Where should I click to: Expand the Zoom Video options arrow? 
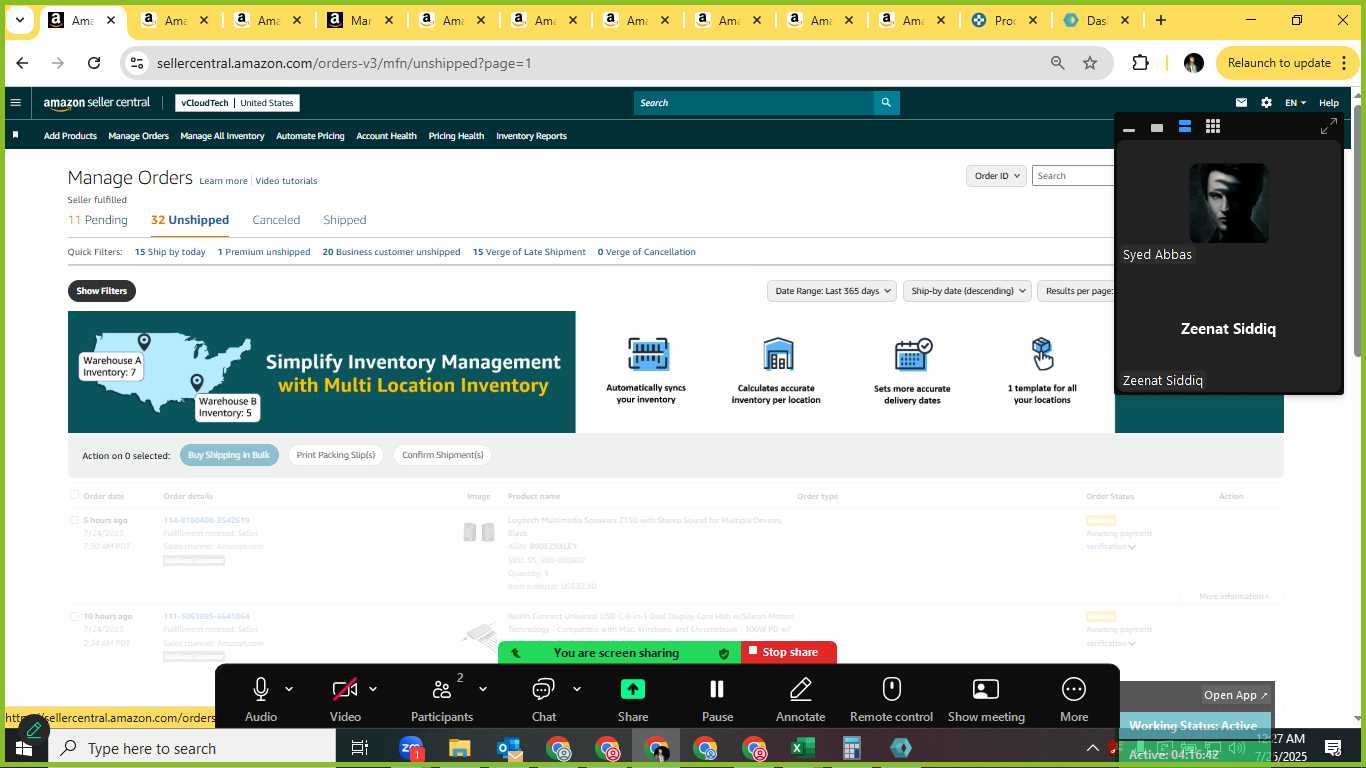(x=373, y=689)
